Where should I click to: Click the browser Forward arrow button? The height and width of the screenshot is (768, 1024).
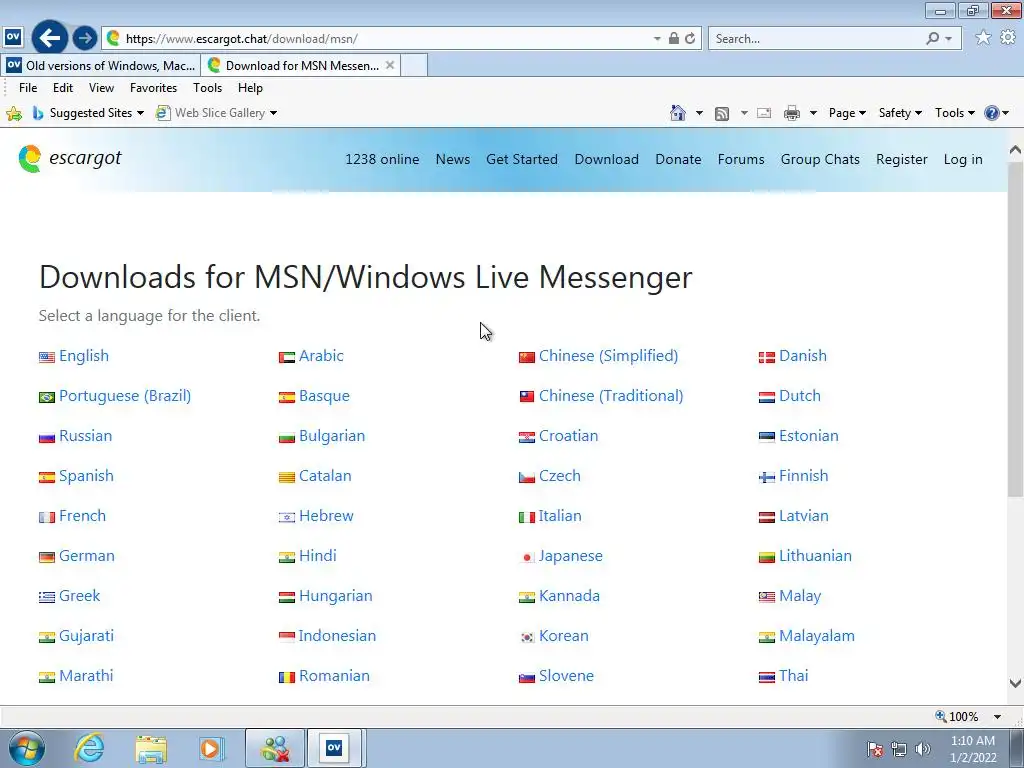tap(84, 39)
